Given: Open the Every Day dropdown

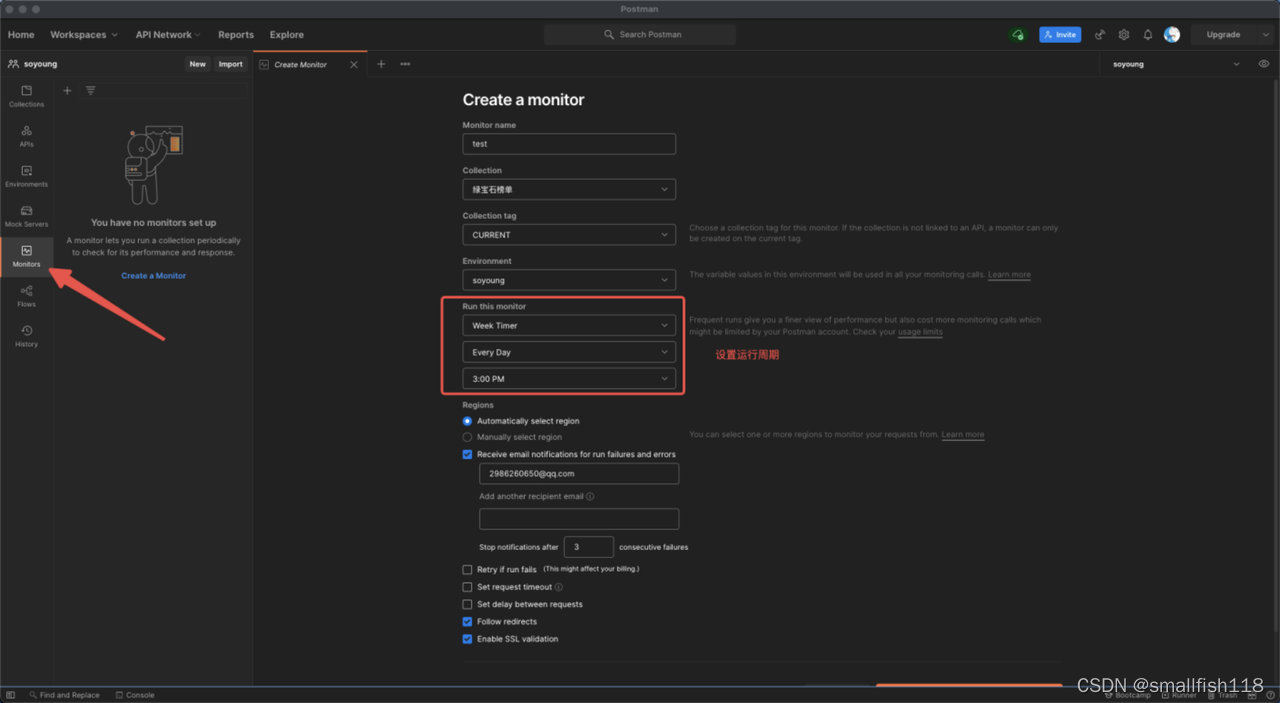Looking at the screenshot, I should (569, 352).
